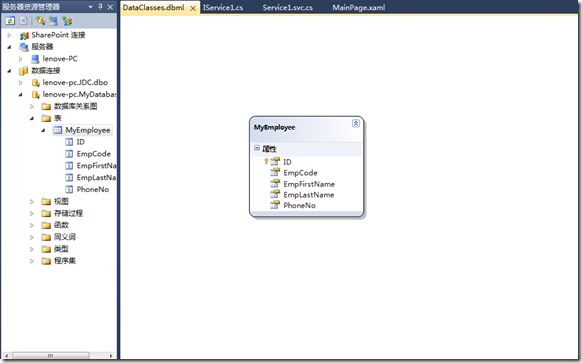The height and width of the screenshot is (363, 582).
Task: Expand the lenove-PC server node
Action: pyautogui.click(x=21, y=59)
